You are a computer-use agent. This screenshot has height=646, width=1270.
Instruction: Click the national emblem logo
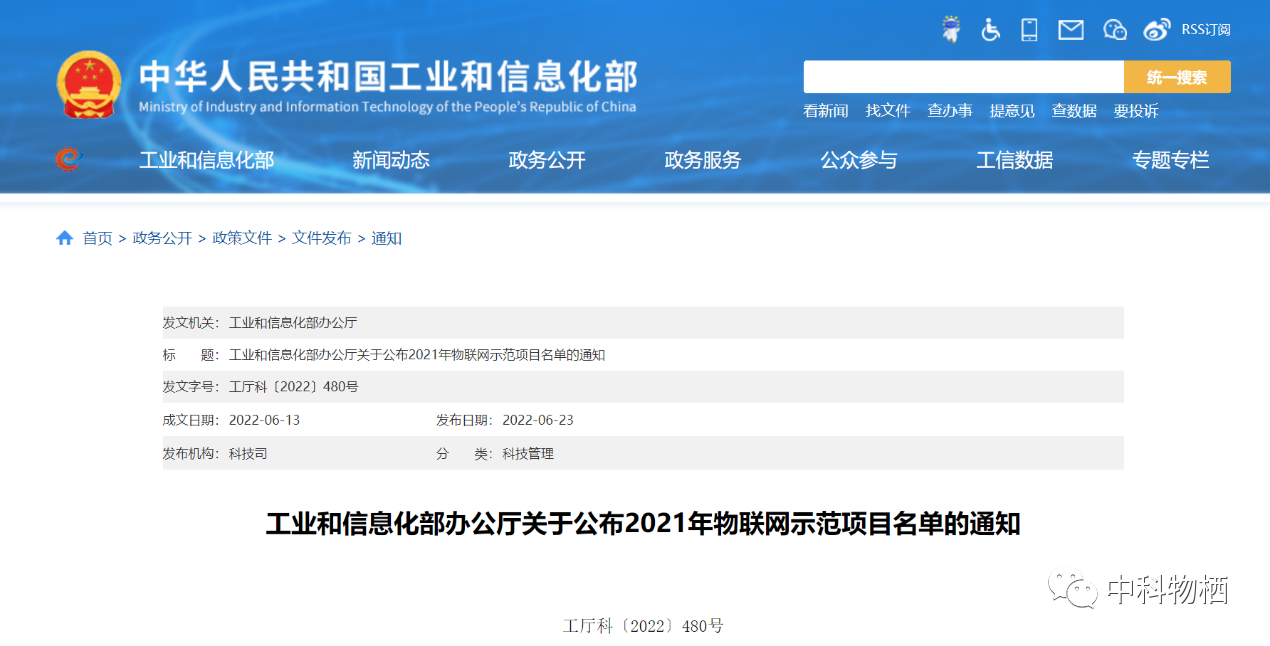point(88,84)
